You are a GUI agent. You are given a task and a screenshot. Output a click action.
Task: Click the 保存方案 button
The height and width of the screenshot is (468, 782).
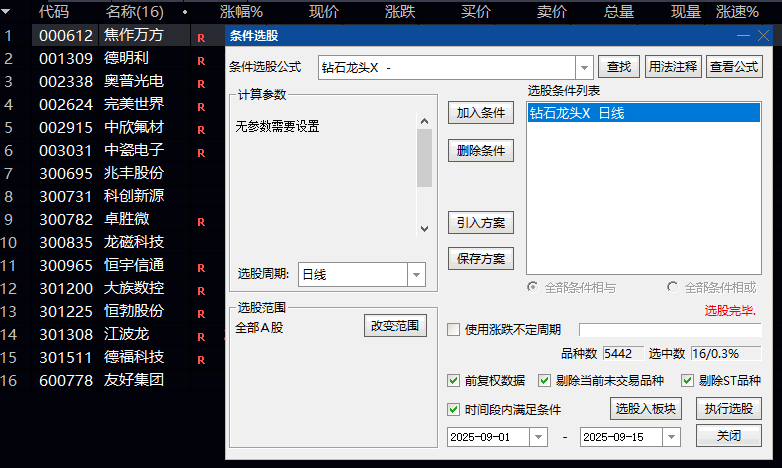(481, 258)
